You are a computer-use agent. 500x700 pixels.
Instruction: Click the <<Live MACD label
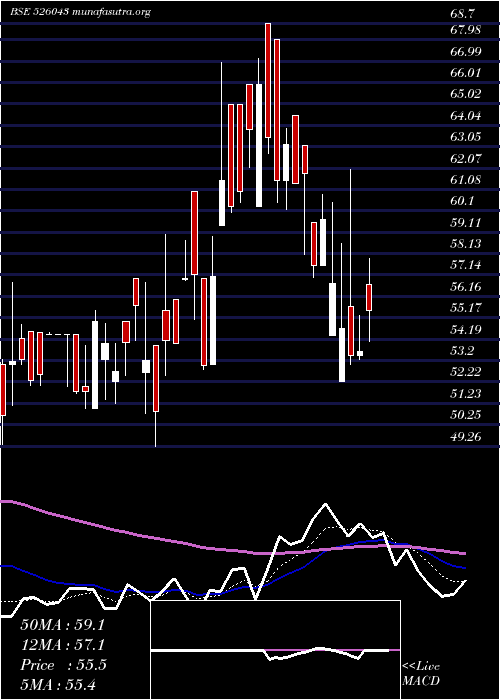click(421, 674)
